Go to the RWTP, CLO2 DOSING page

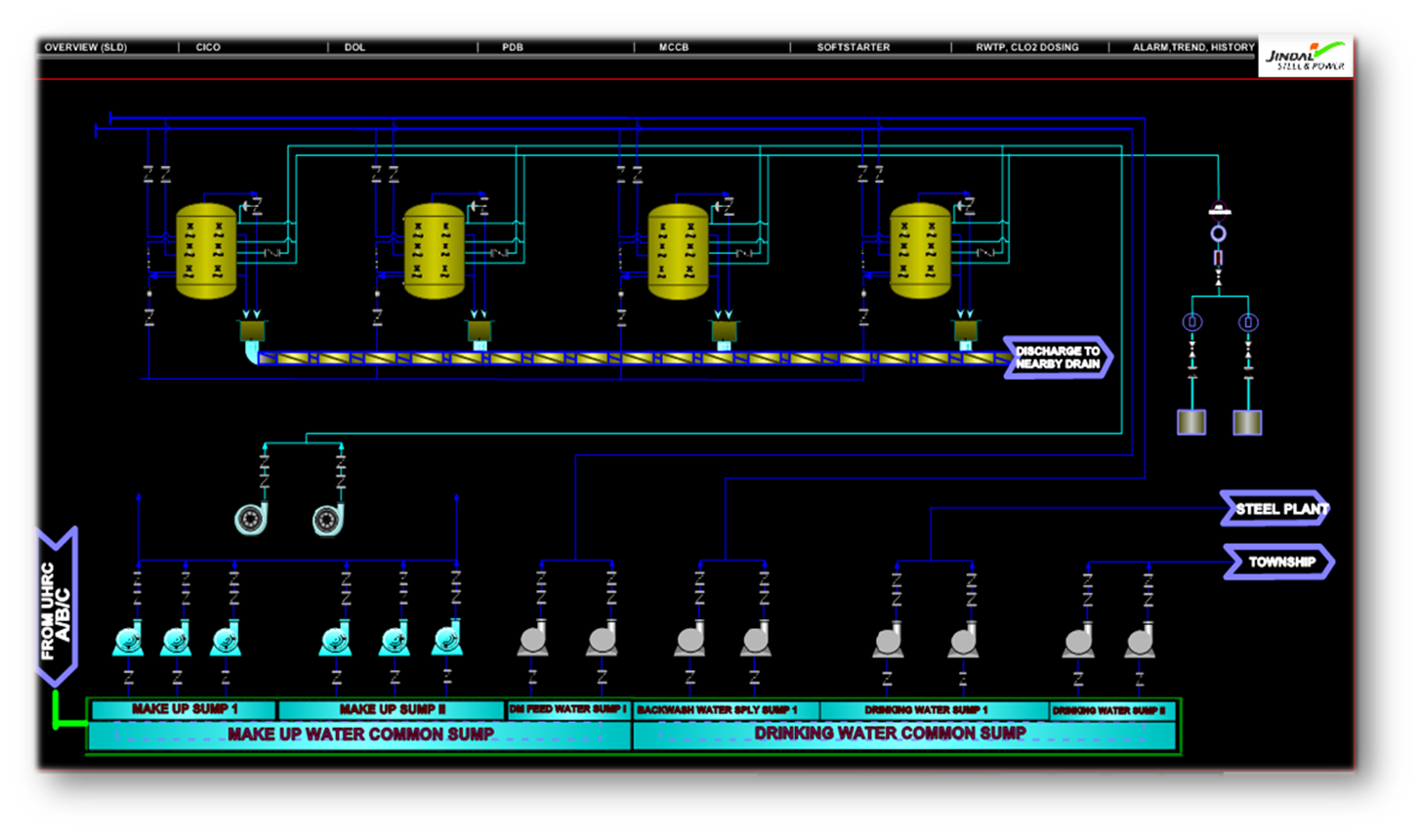pyautogui.click(x=1026, y=47)
